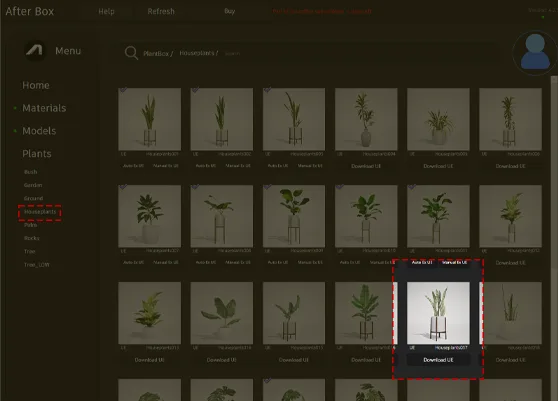This screenshot has width=558, height=401.
Task: Click Refresh in the top bar
Action: (x=161, y=11)
